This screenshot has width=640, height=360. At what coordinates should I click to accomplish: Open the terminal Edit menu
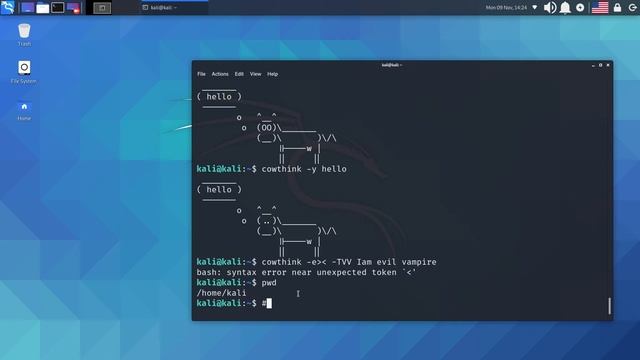[x=239, y=74]
